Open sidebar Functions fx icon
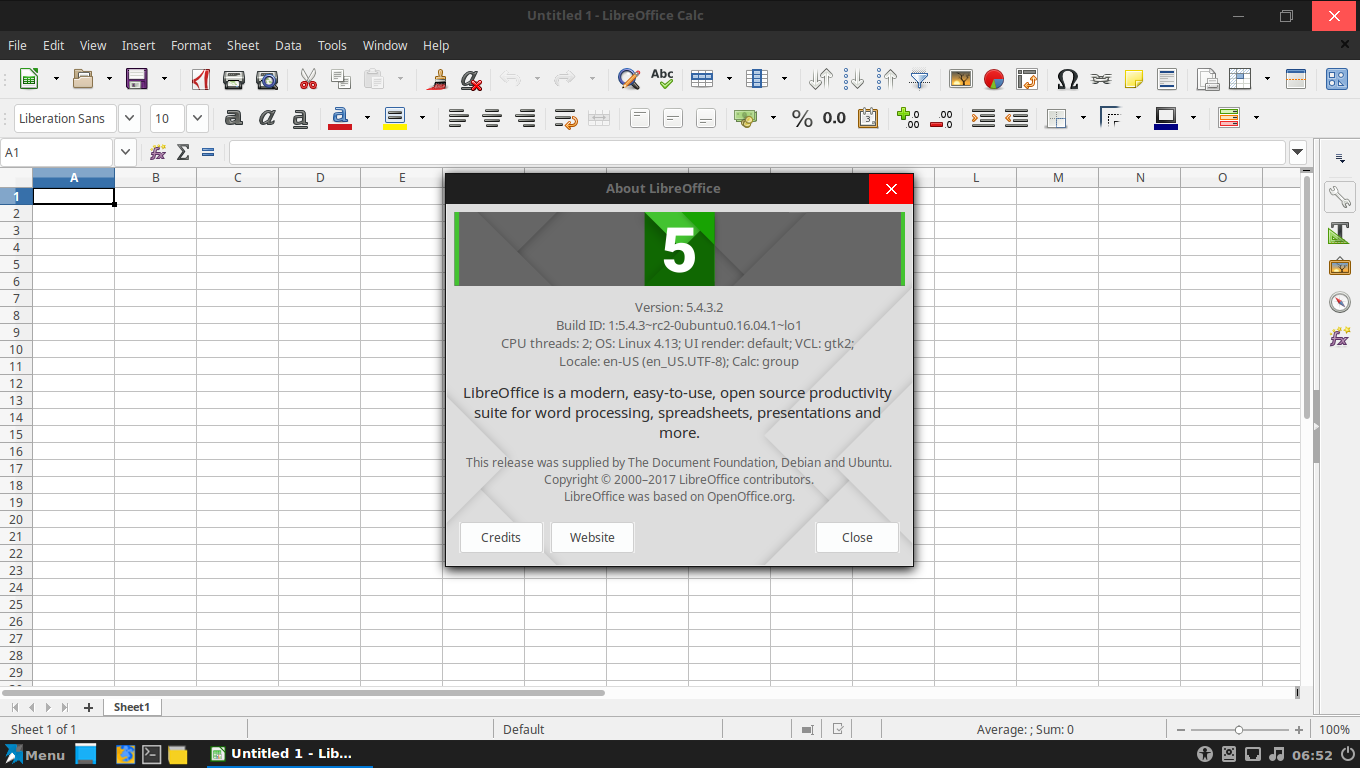 pyautogui.click(x=1340, y=337)
